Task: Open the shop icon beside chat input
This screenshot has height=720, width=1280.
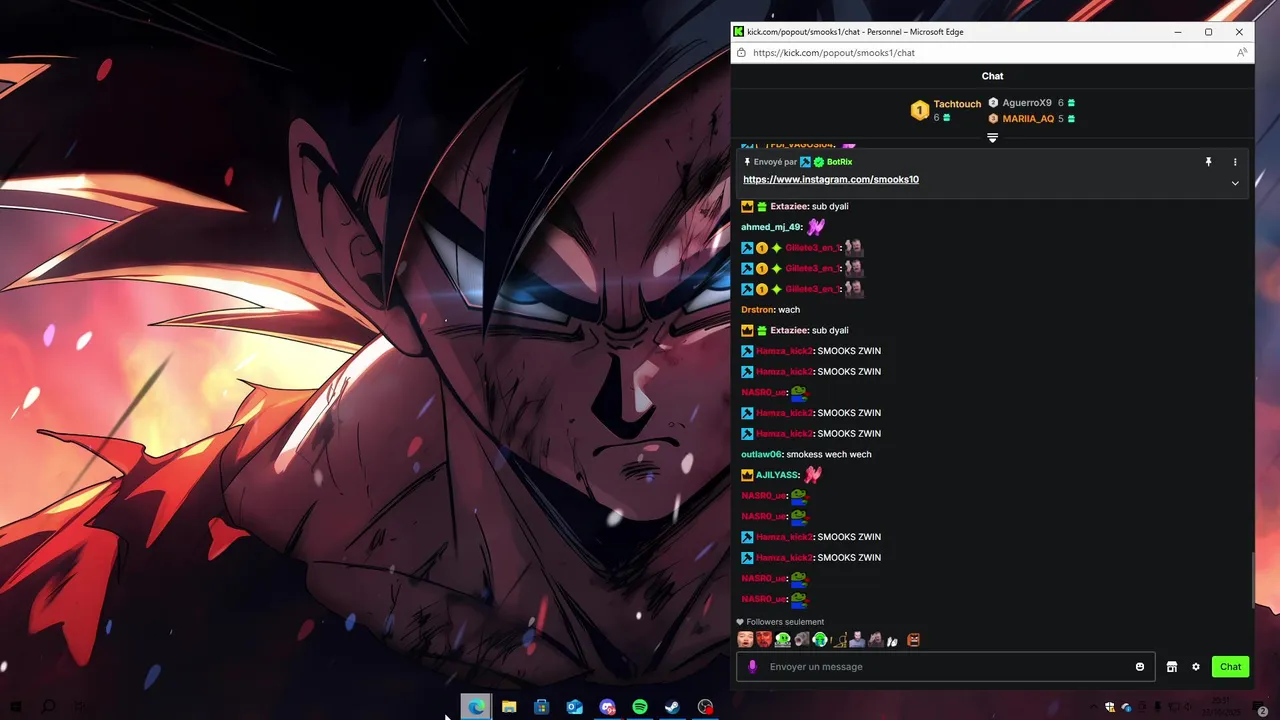Action: [1172, 667]
